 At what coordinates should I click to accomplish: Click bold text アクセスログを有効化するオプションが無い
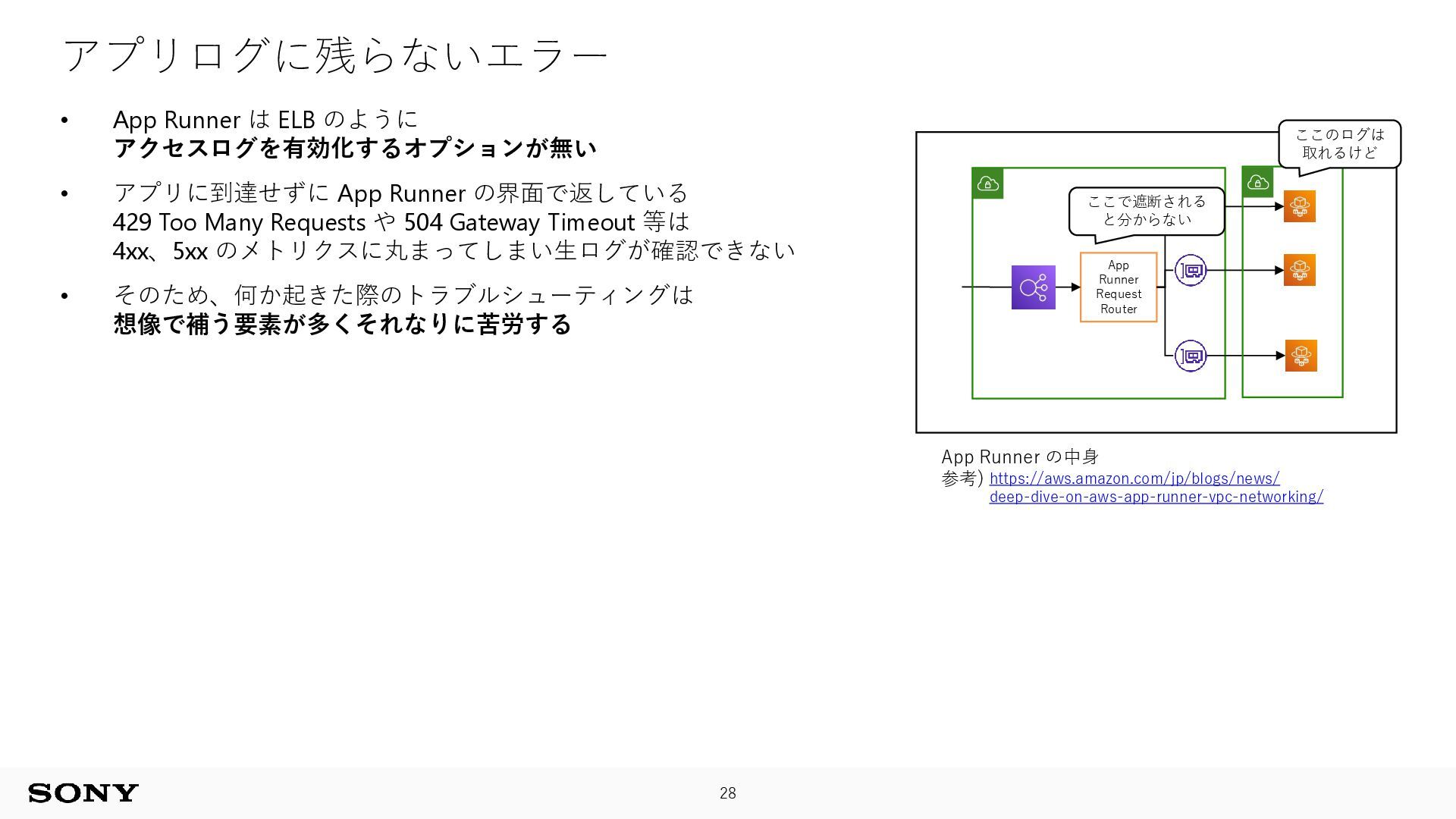355,148
